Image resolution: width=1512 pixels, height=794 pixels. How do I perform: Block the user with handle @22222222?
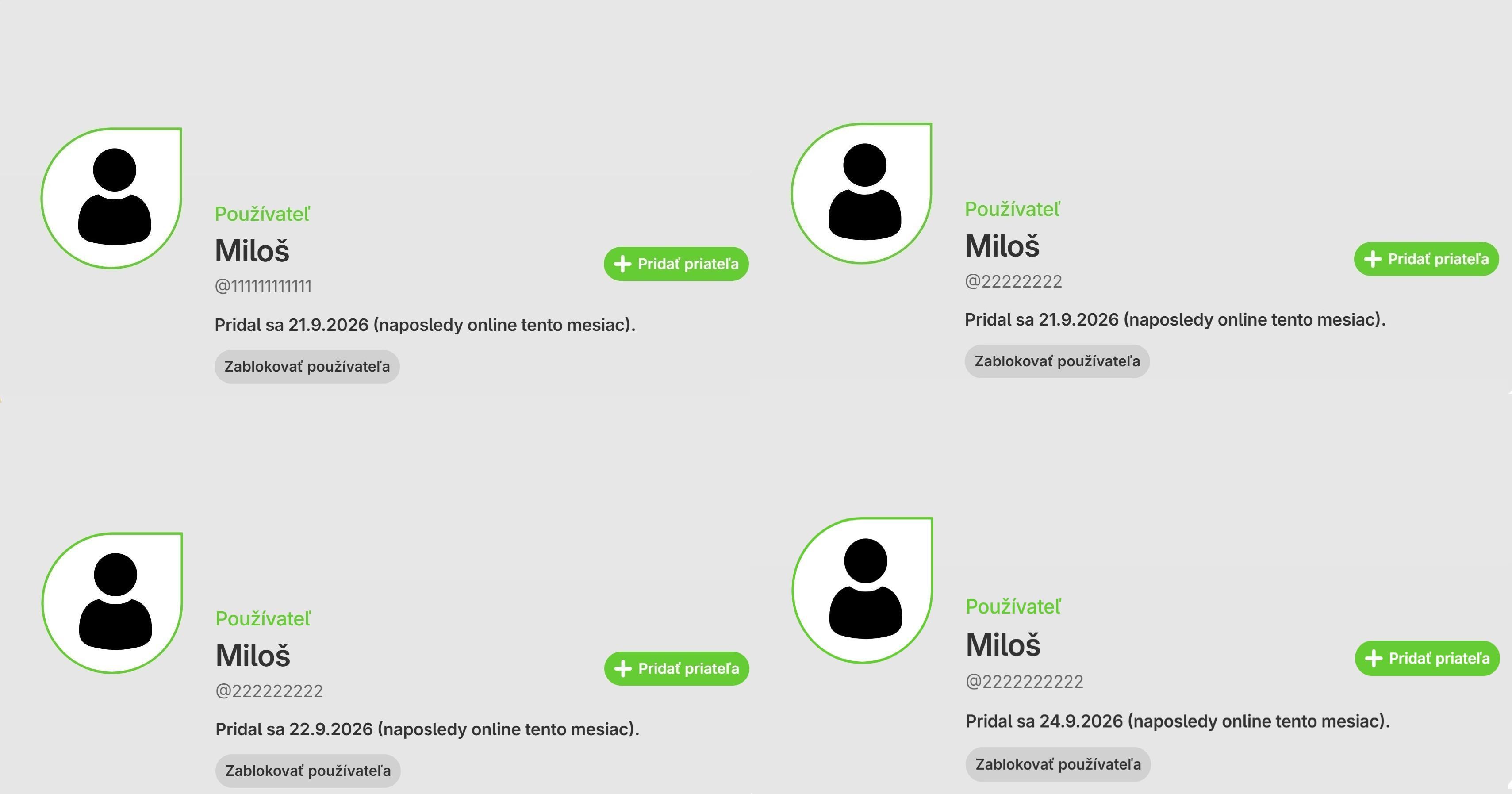click(x=1057, y=361)
